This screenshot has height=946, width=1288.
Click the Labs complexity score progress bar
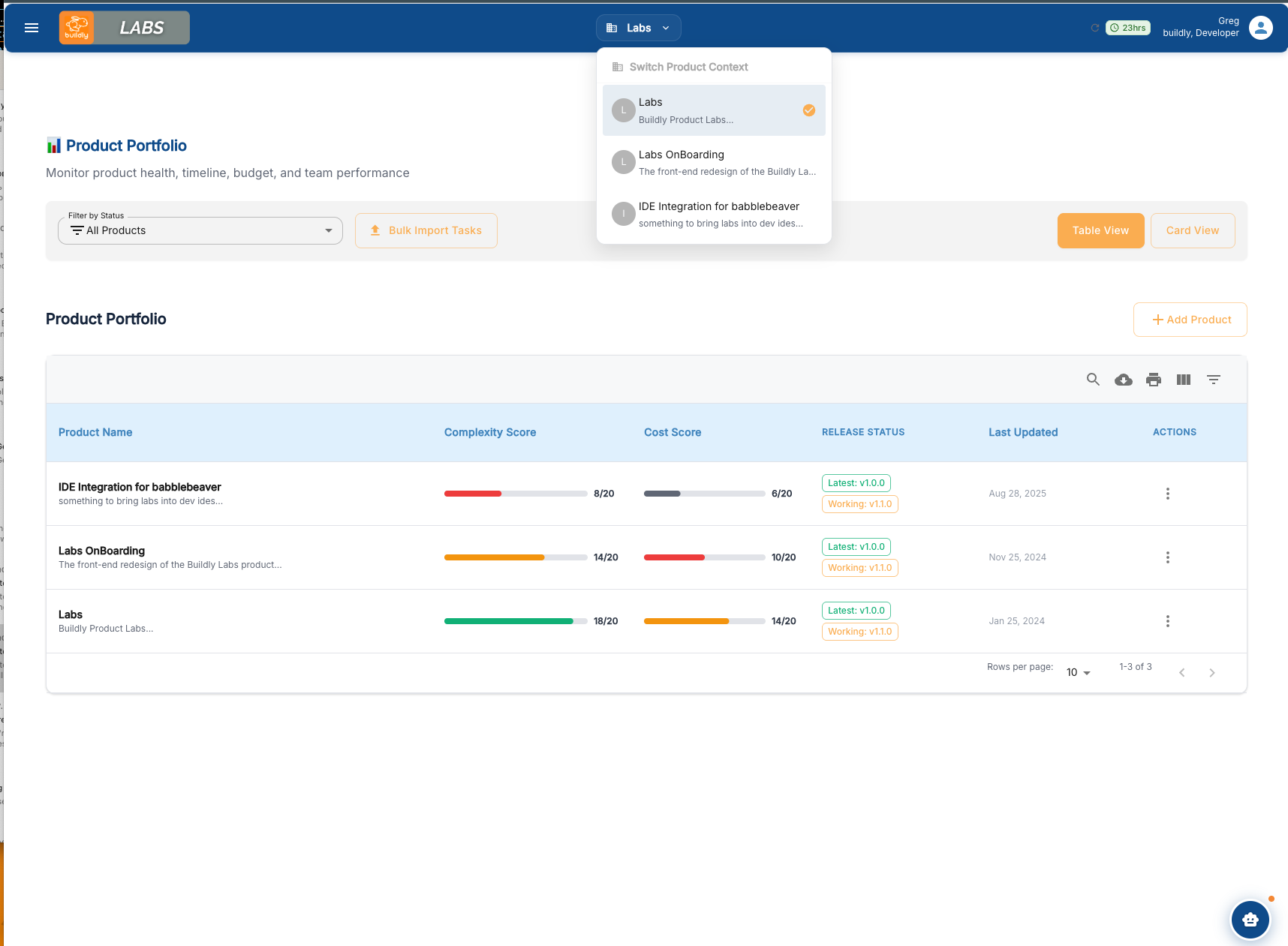click(x=515, y=621)
